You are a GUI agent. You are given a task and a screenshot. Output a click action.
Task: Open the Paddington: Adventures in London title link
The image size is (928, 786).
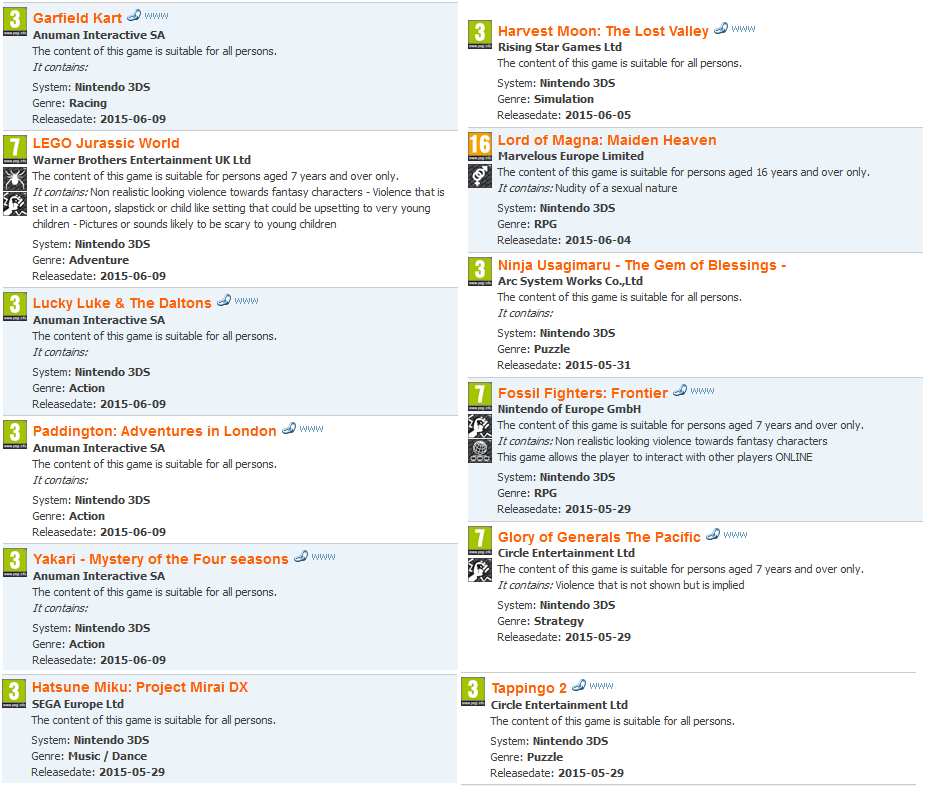click(154, 431)
